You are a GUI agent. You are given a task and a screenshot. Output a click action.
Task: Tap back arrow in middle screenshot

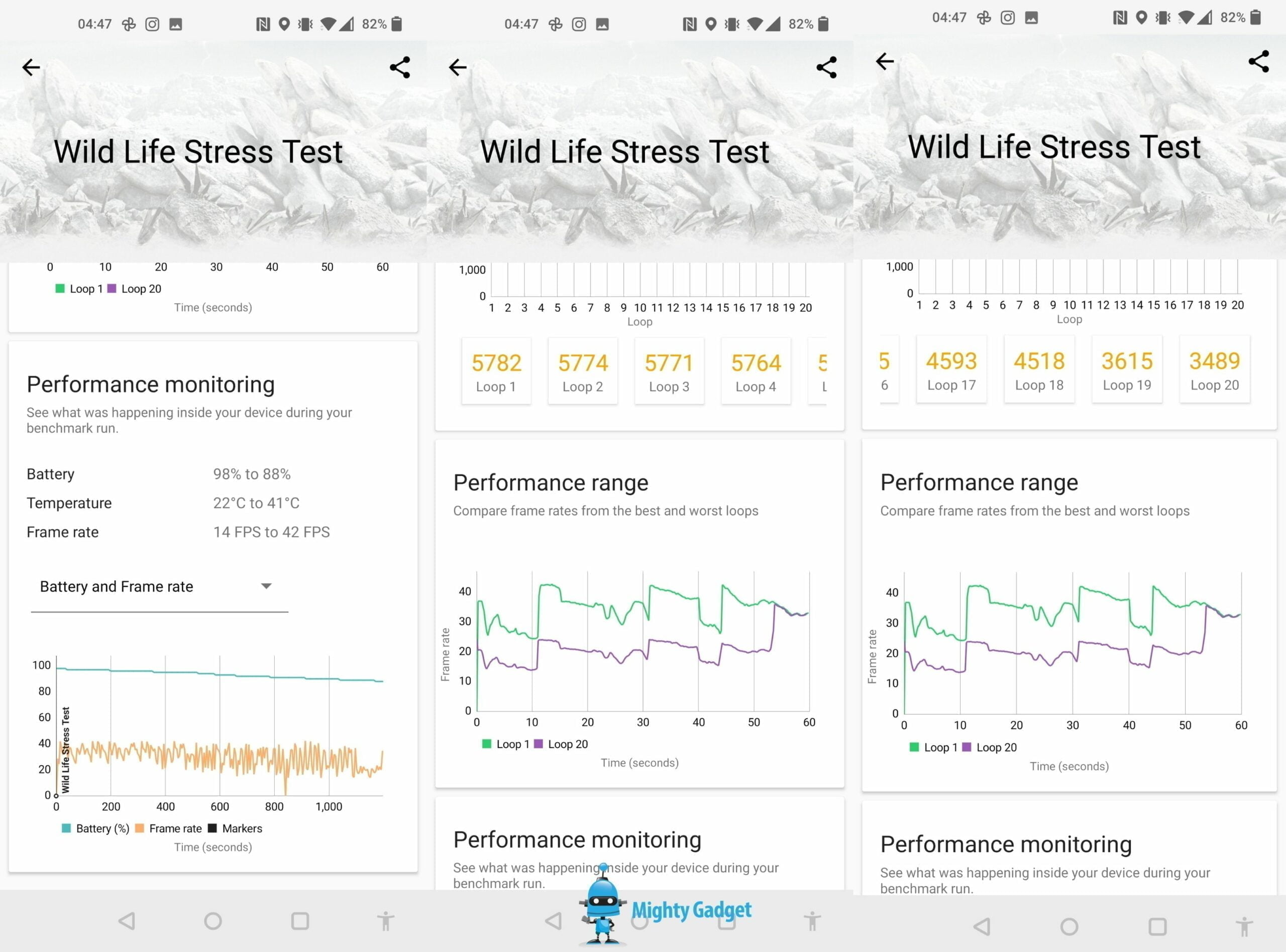[x=458, y=67]
